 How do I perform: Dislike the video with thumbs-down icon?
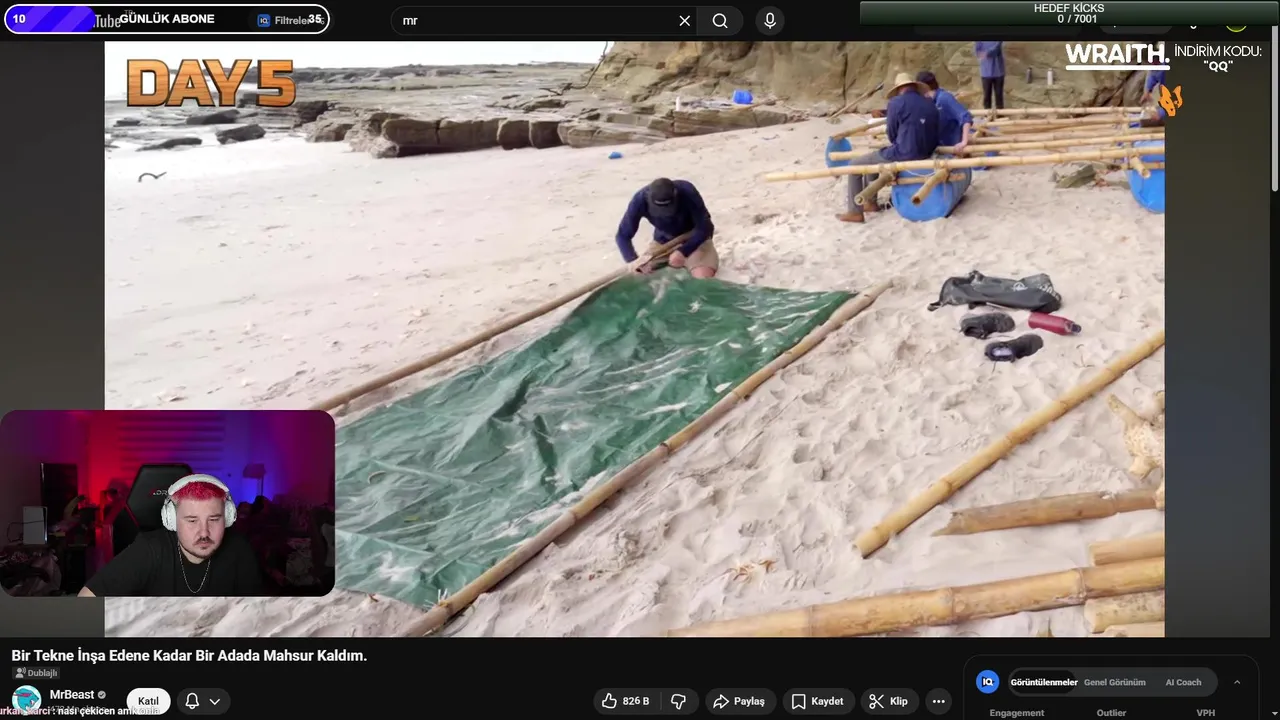(679, 701)
